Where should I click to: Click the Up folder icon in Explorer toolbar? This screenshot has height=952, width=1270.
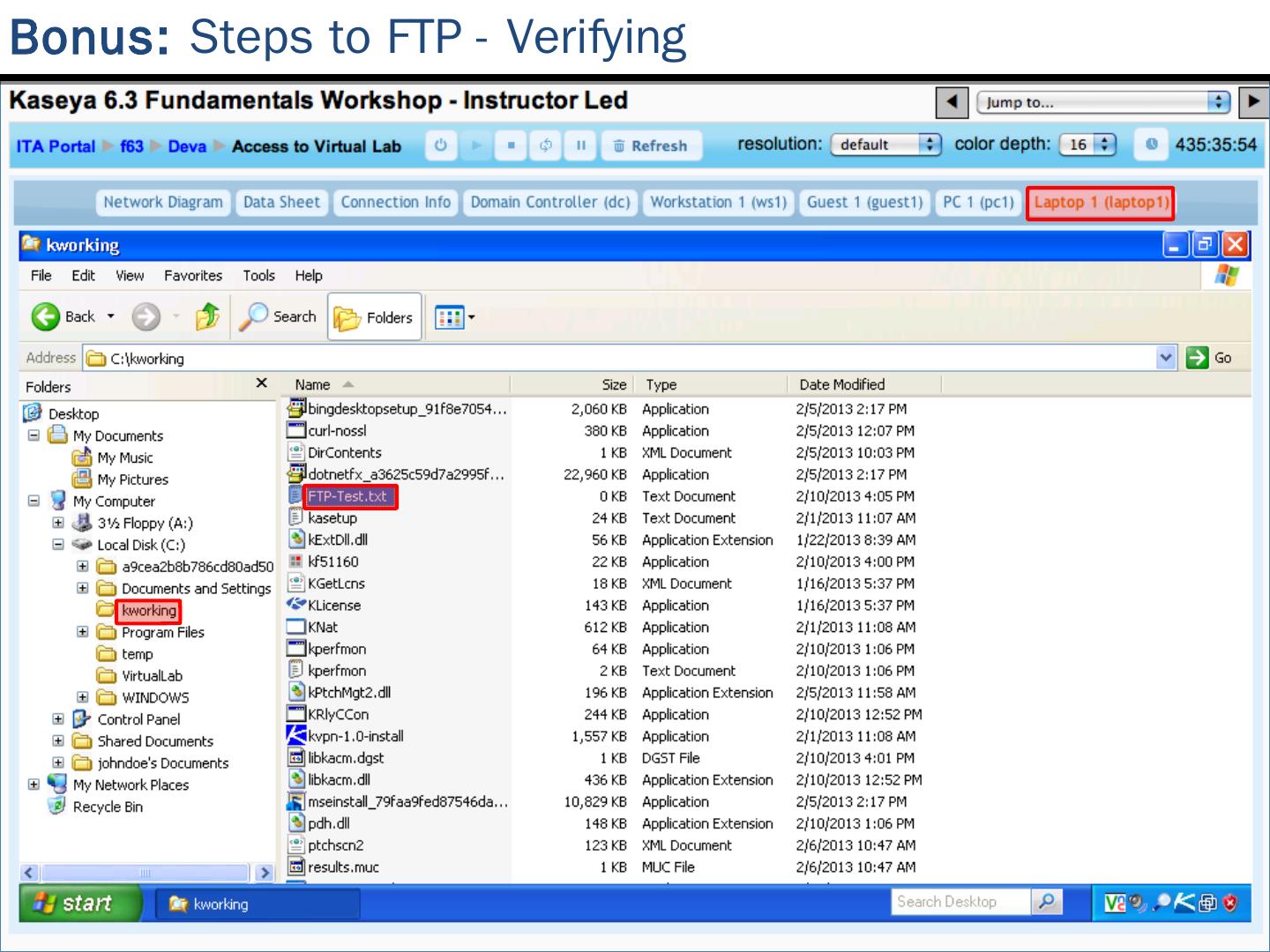pyautogui.click(x=207, y=316)
